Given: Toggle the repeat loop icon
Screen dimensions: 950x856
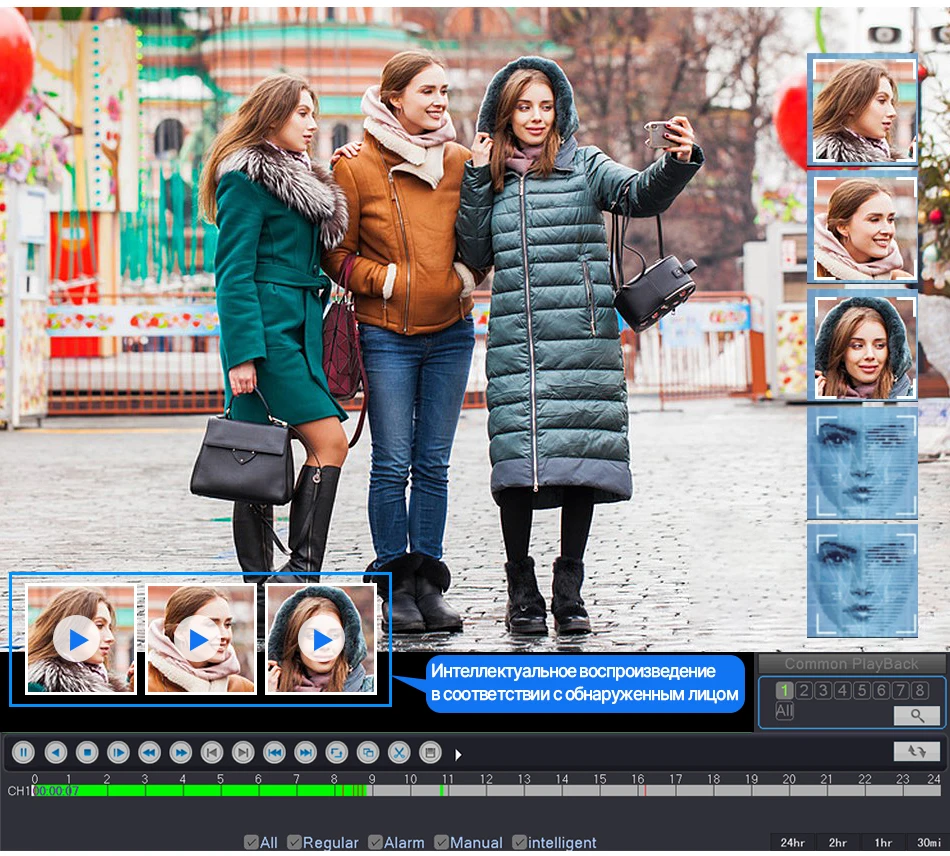Looking at the screenshot, I should [336, 752].
